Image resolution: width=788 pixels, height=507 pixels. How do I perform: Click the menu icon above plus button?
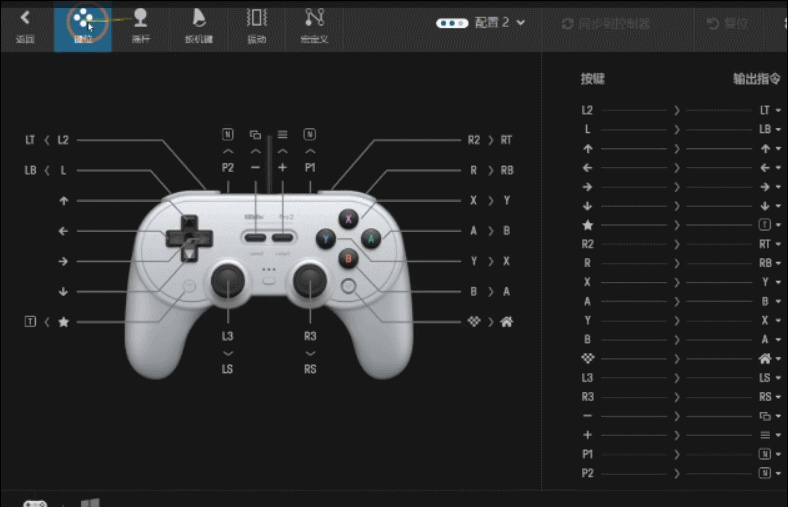pyautogui.click(x=282, y=134)
